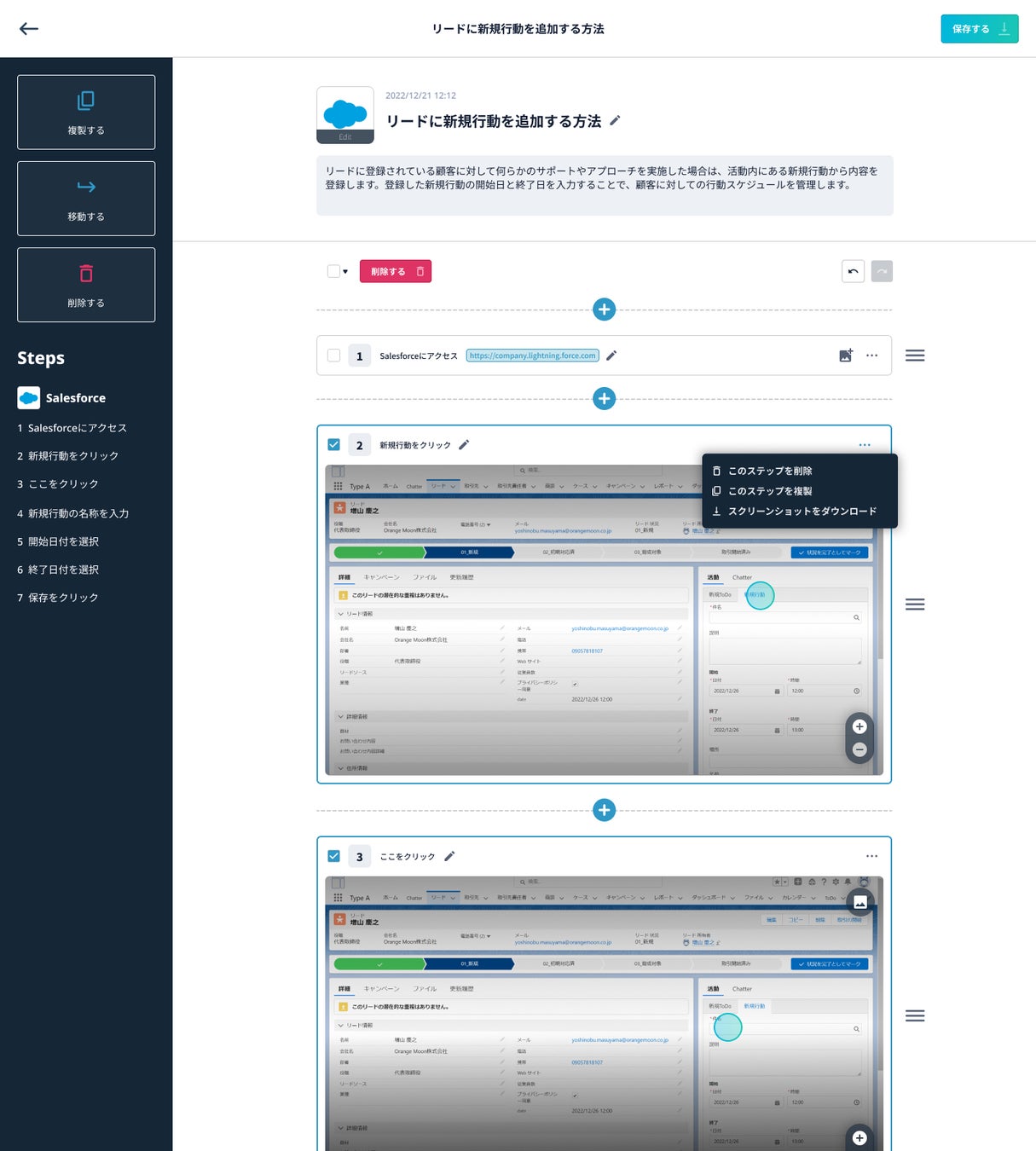The image size is (1036, 1151).
Task: Open the select-all checkbox dropdown arrow
Action: pyautogui.click(x=345, y=272)
